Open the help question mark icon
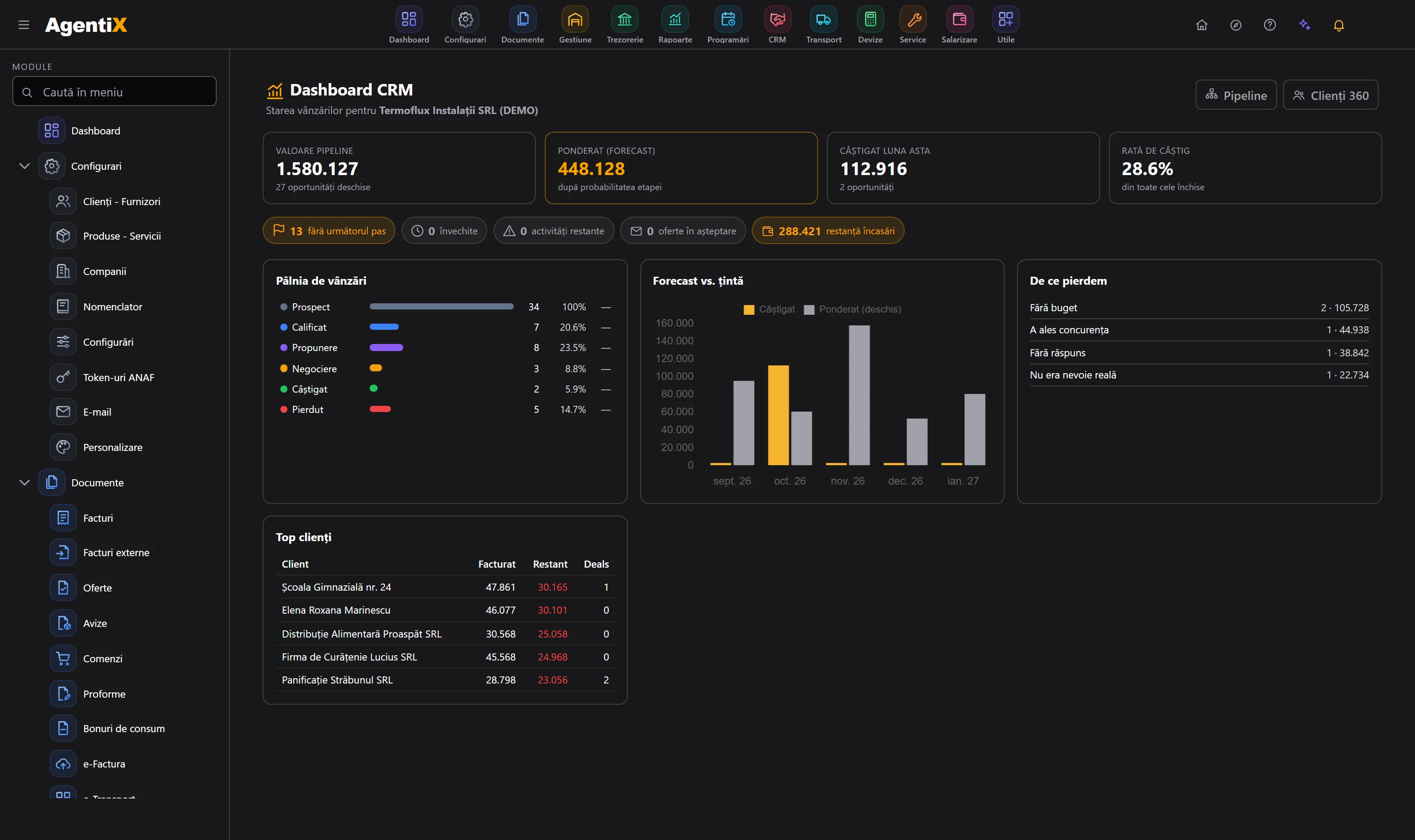Image resolution: width=1415 pixels, height=840 pixels. click(1270, 25)
